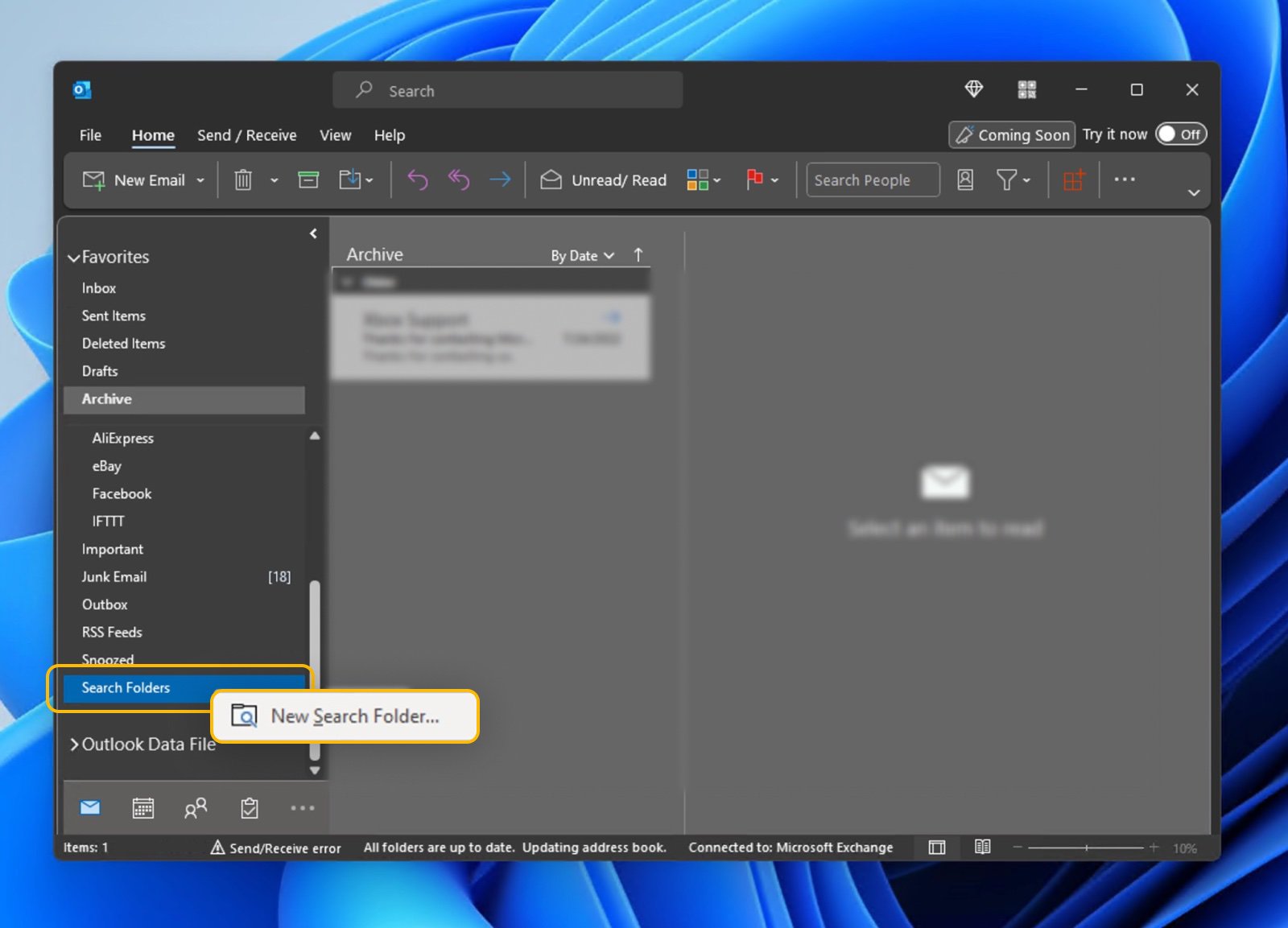Expand the Outlook Data File section
The width and height of the screenshot is (1288, 928).
[74, 744]
